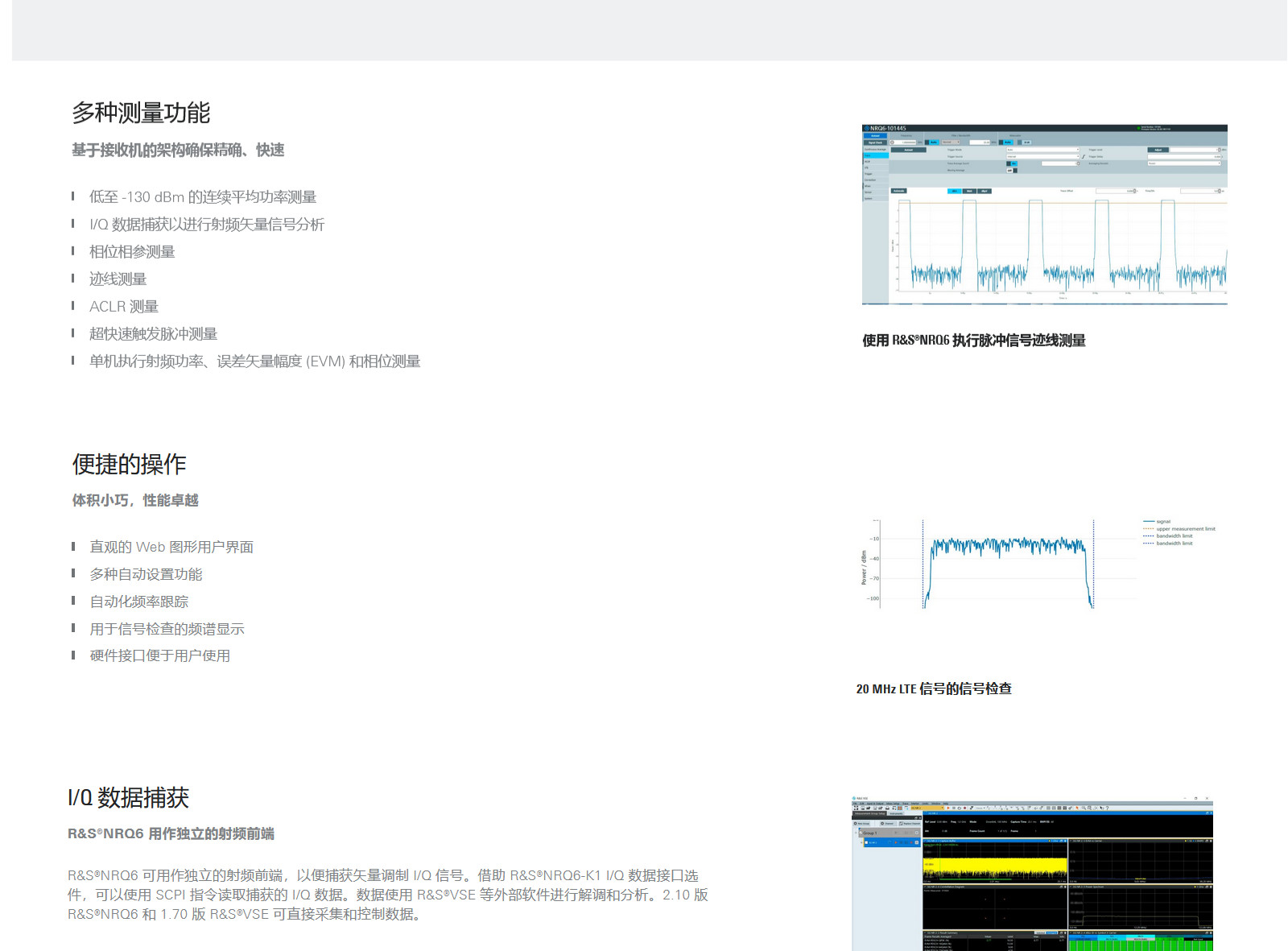Click the "便捷的操作" section heading
Viewport: 1288px width, 951px height.
point(129,464)
